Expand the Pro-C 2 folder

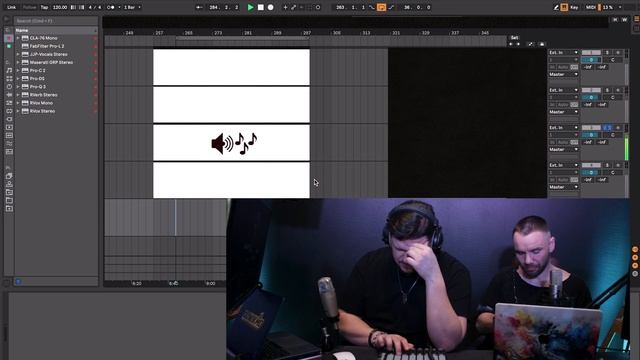click(x=18, y=71)
